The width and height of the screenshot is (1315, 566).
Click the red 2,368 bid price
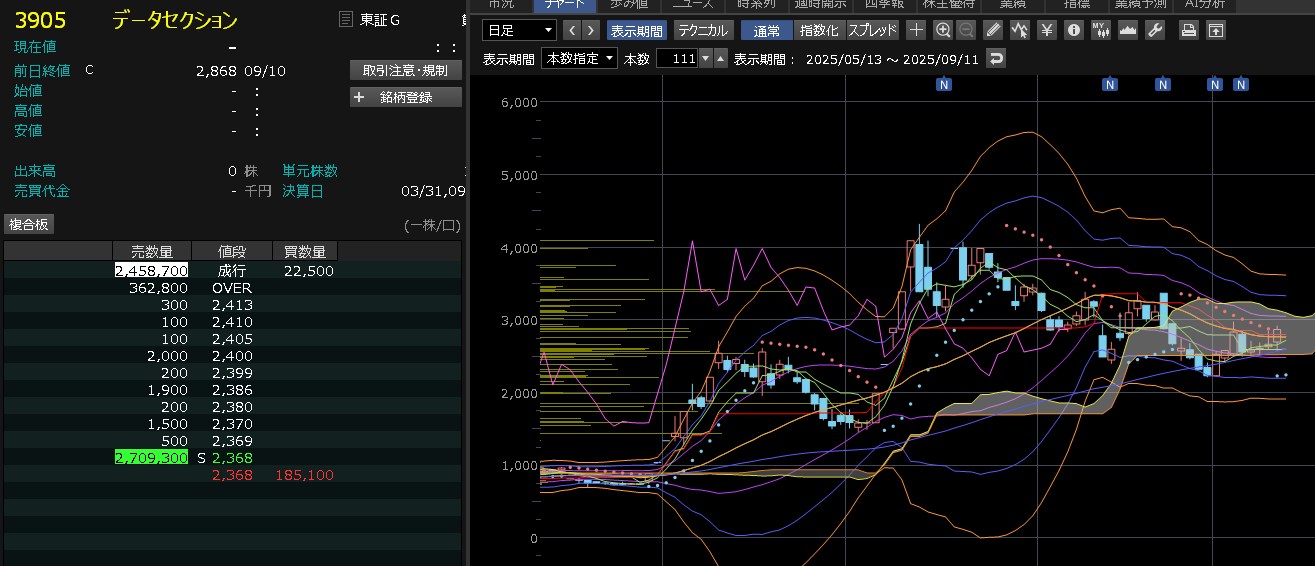coord(233,474)
